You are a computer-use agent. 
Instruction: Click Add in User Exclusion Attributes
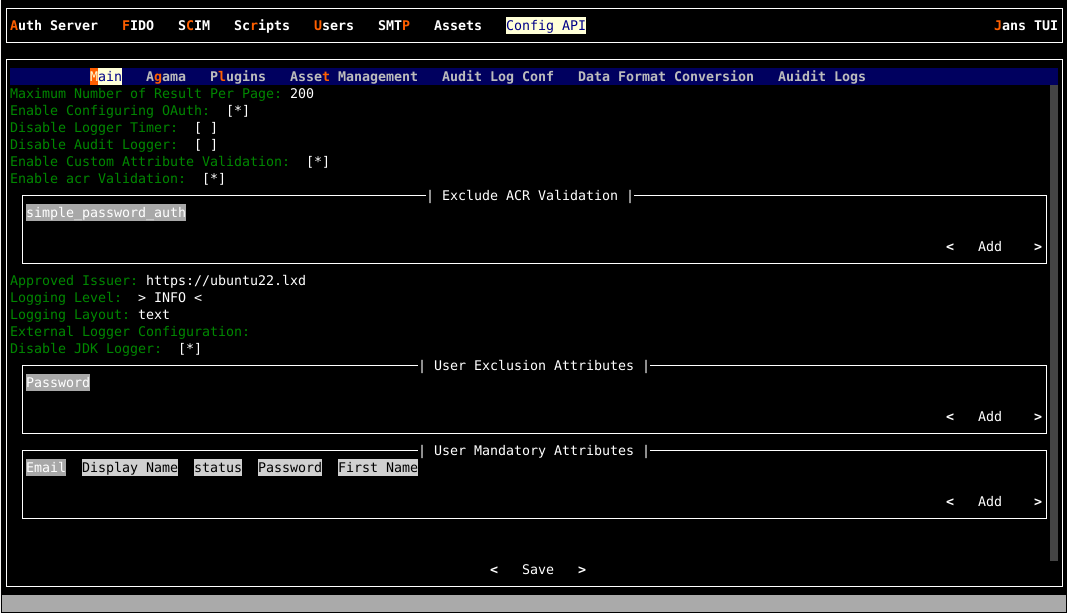point(990,417)
